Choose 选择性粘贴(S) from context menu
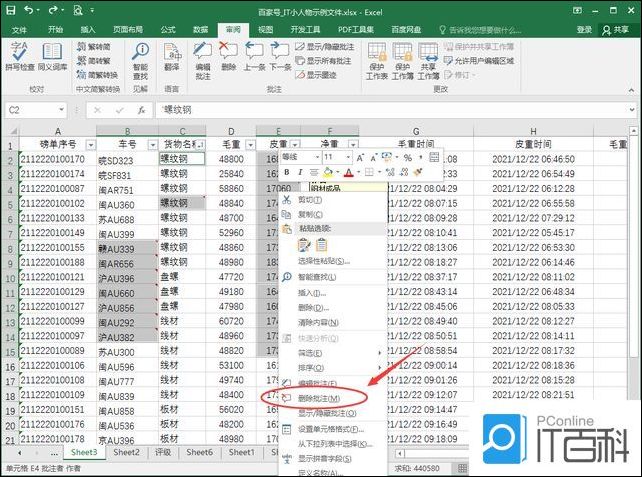642x477 pixels. pyautogui.click(x=332, y=261)
